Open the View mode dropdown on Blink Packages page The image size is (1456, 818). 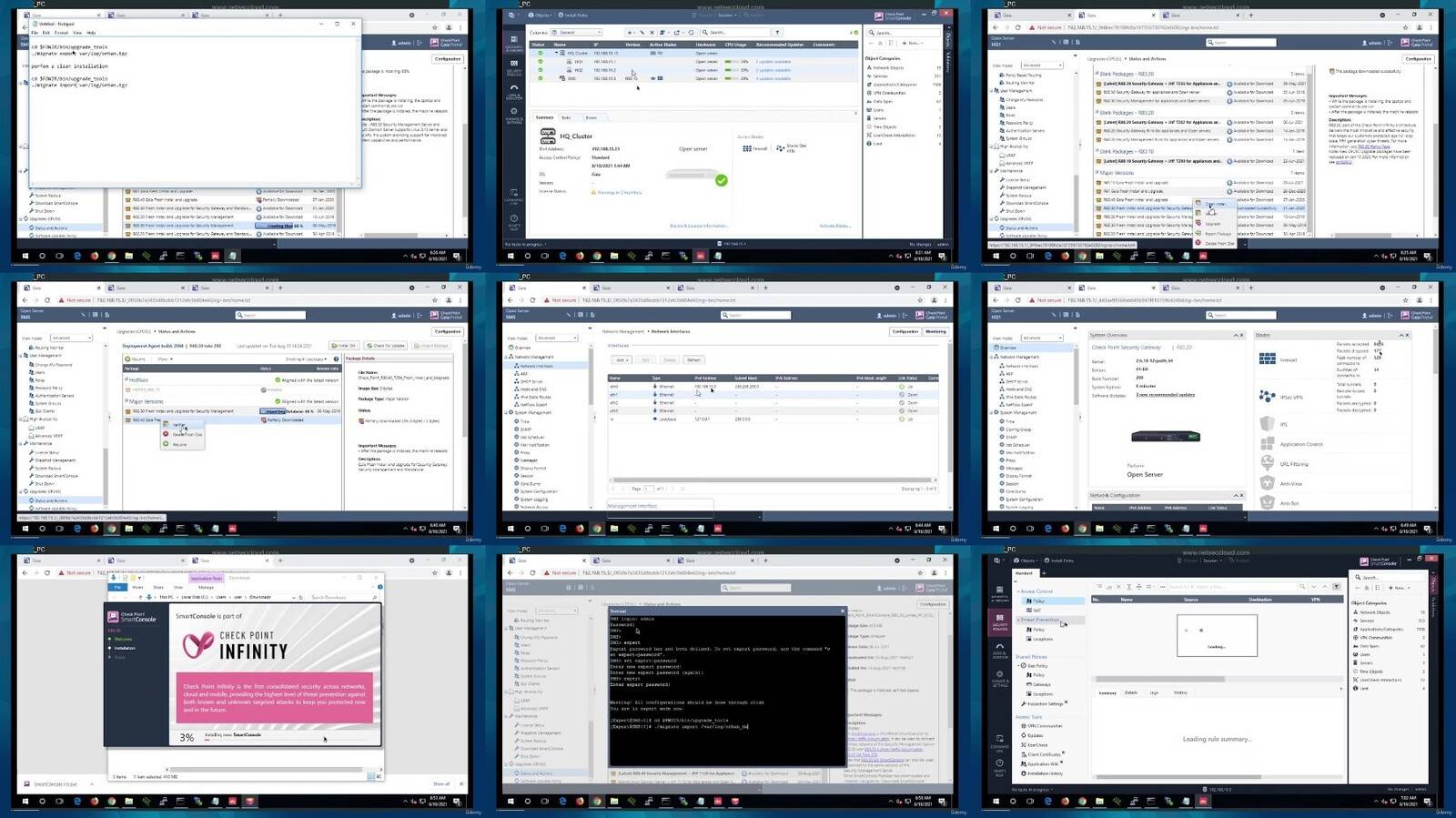tap(1042, 66)
